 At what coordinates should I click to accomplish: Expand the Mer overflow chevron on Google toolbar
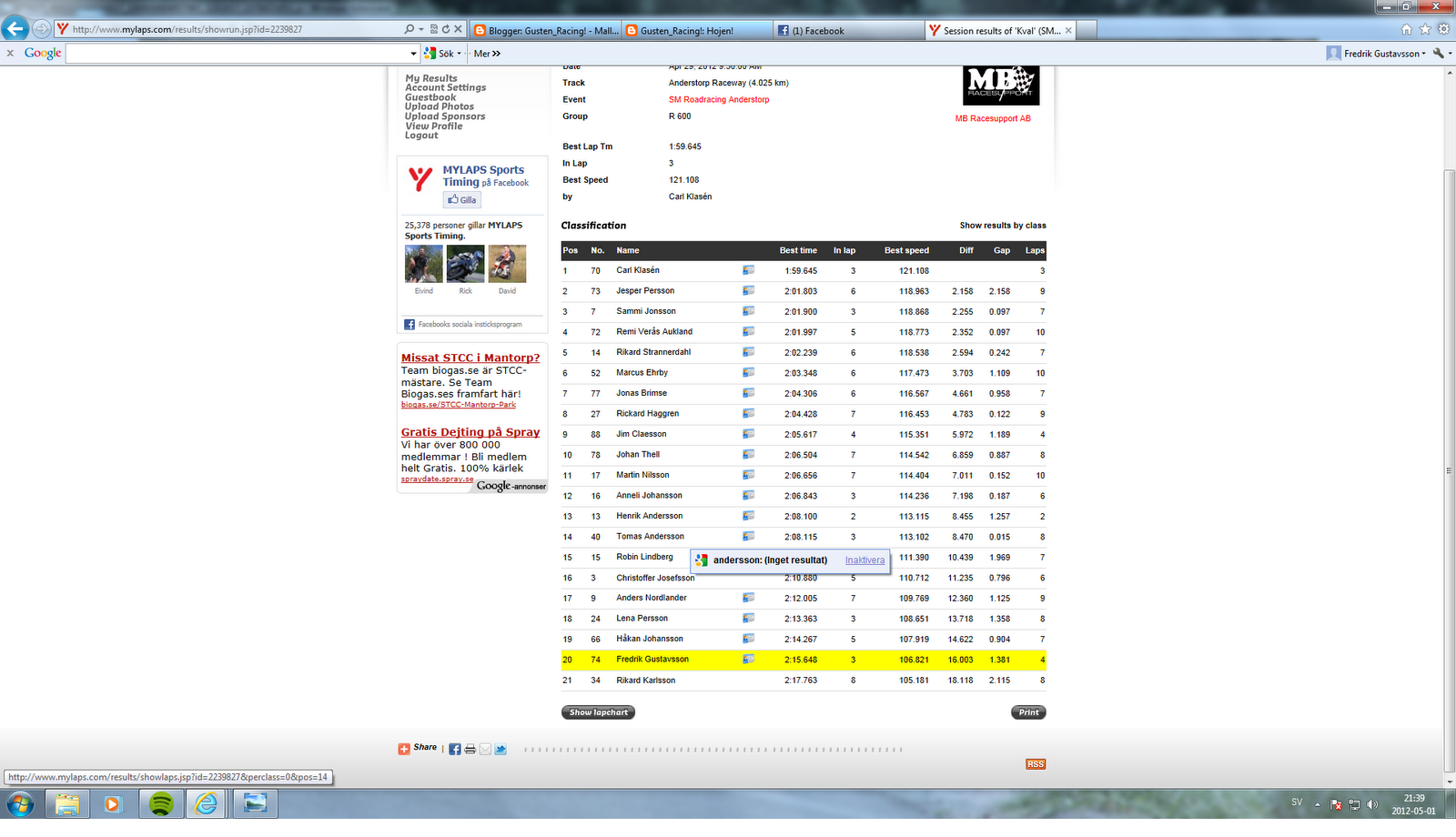point(496,54)
